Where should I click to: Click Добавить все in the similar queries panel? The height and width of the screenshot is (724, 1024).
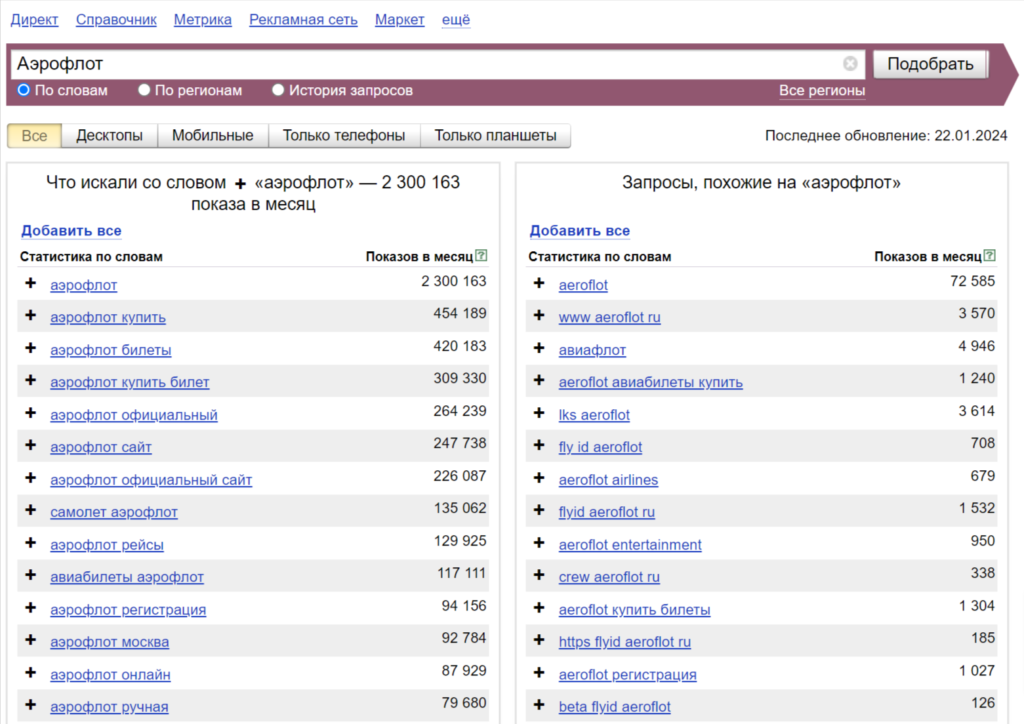point(580,230)
